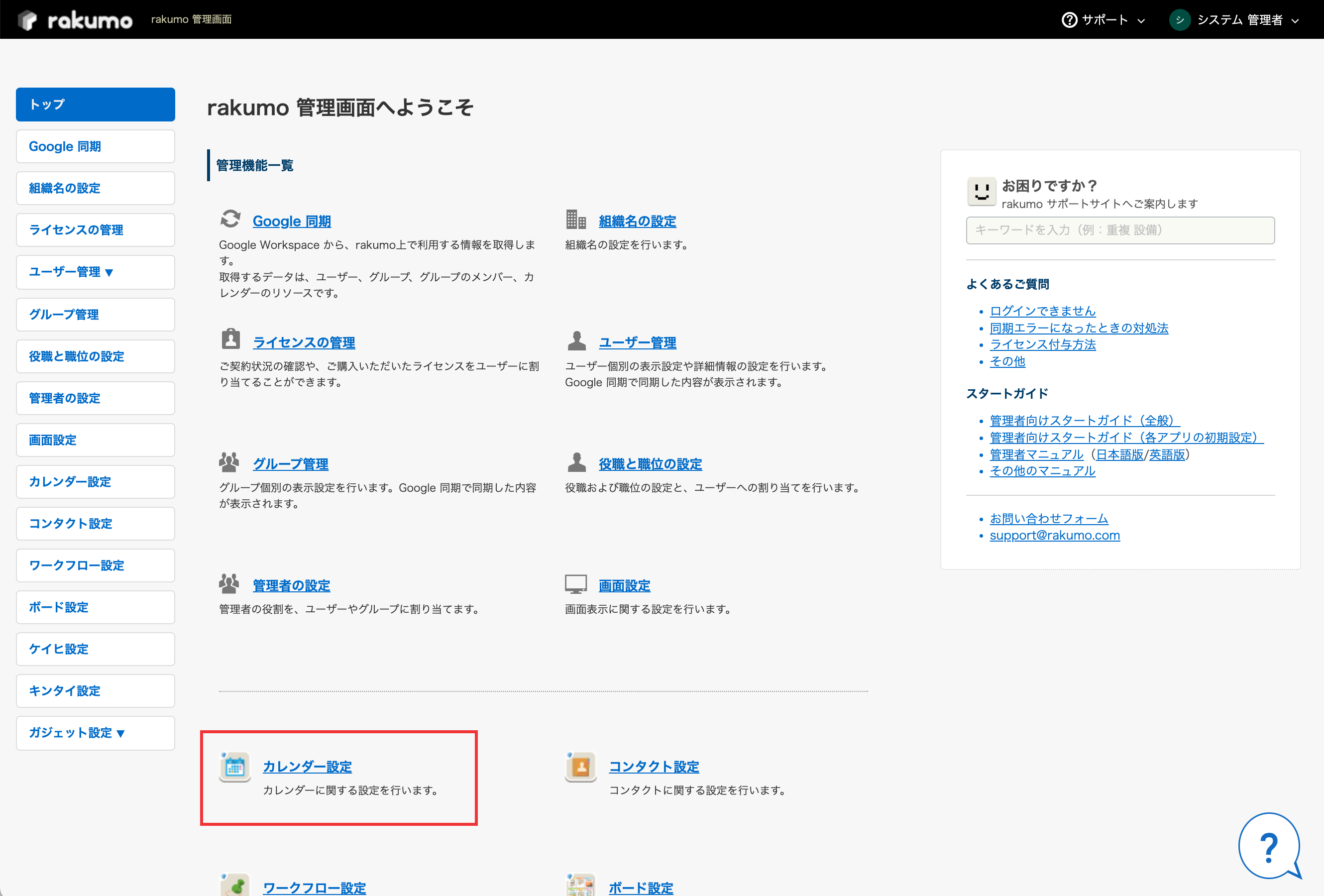This screenshot has width=1324, height=896.
Task: Expand ユーザー管理 in the sidebar
Action: [95, 272]
